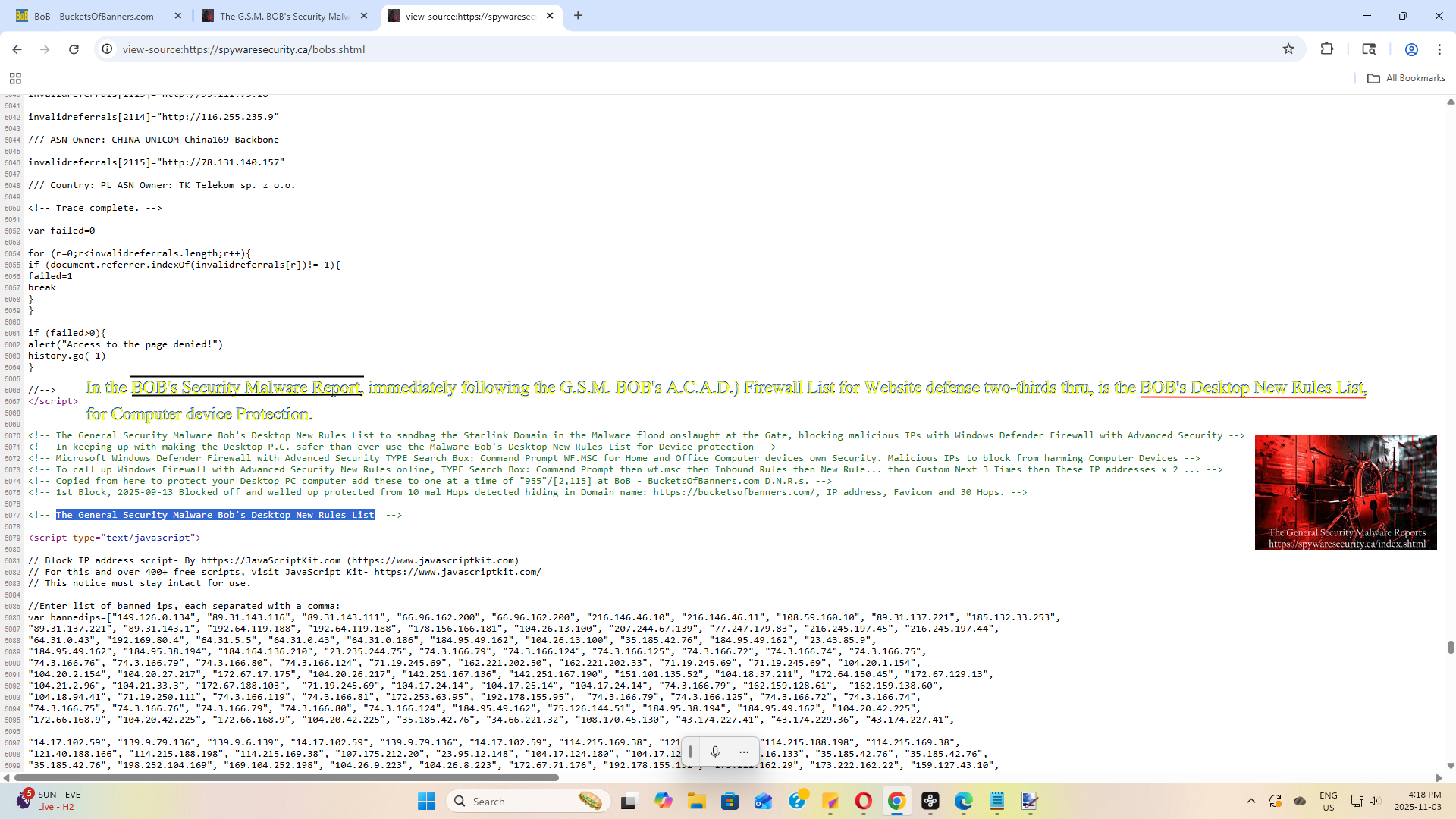The height and width of the screenshot is (819, 1456).
Task: Open the Chrome profile menu
Action: point(1411,49)
